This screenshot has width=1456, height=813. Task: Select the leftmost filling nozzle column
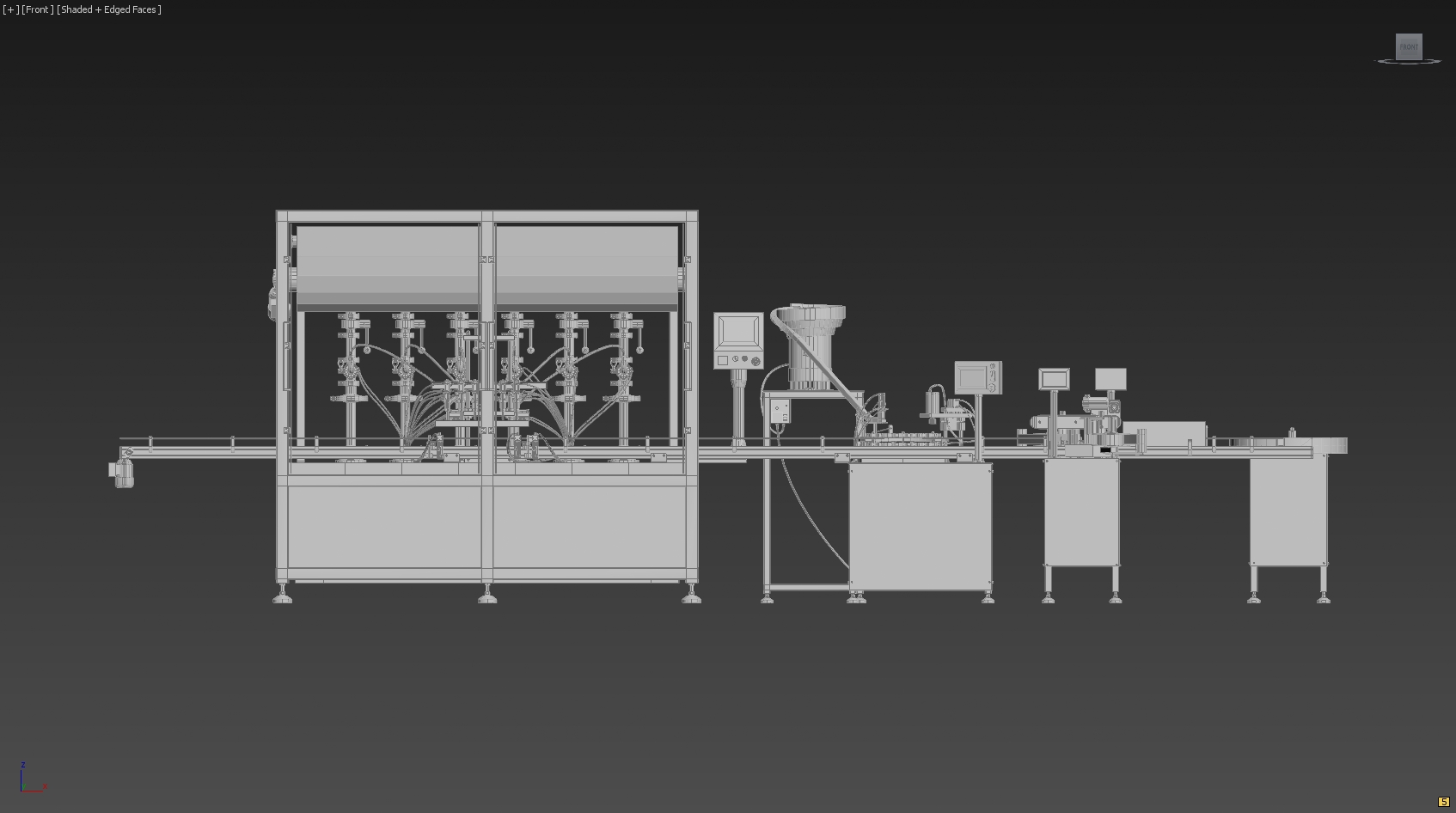pyautogui.click(x=349, y=378)
